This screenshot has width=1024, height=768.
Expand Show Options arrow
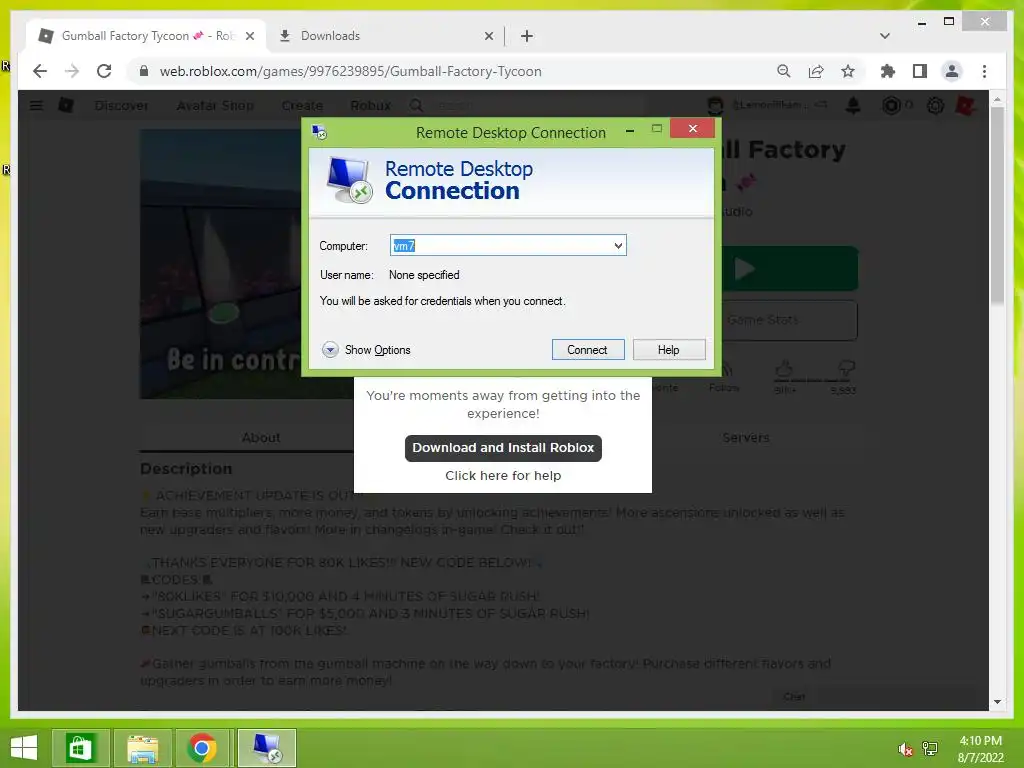330,349
